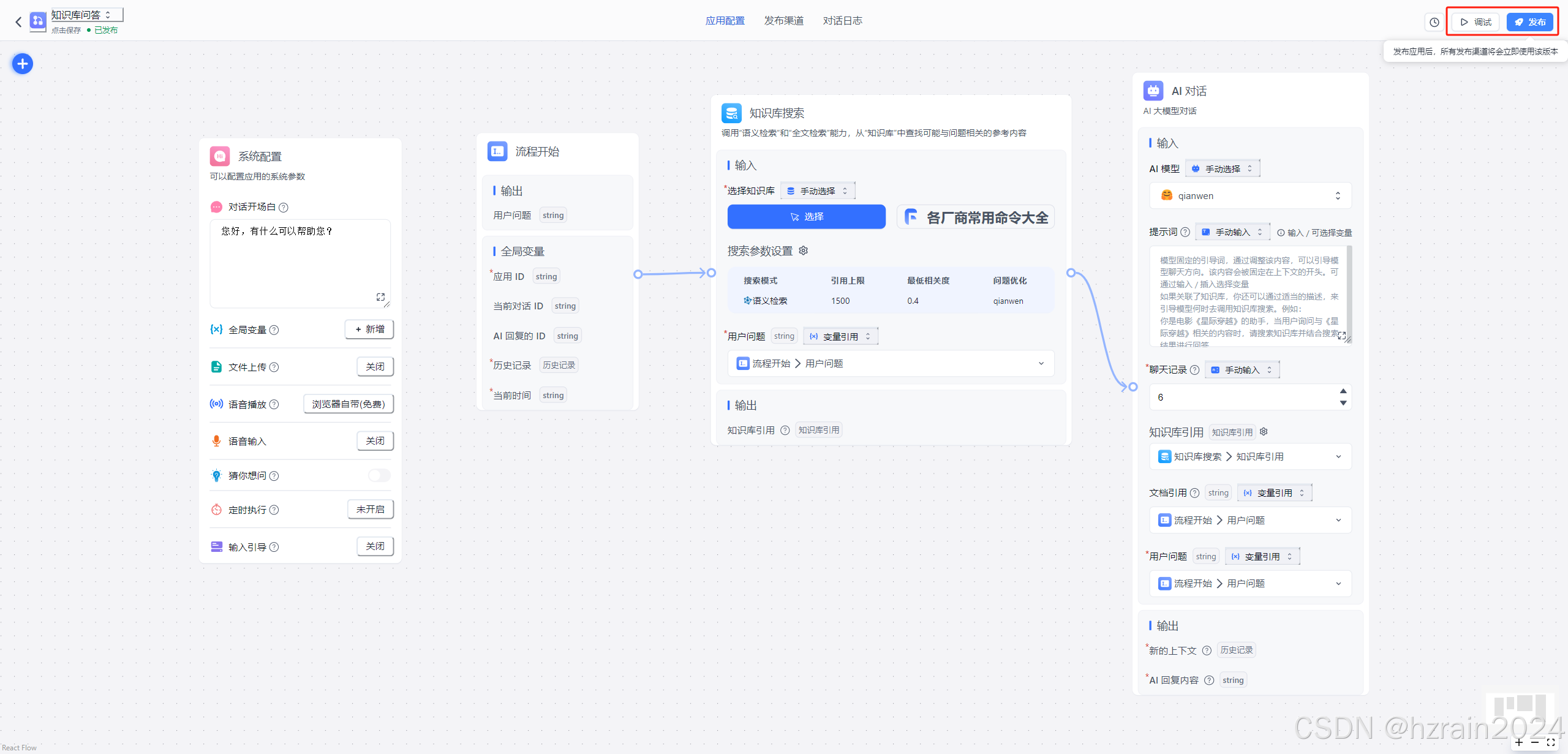Click help icon next to 提示词
Screen dimensions: 1568x754
1185,232
